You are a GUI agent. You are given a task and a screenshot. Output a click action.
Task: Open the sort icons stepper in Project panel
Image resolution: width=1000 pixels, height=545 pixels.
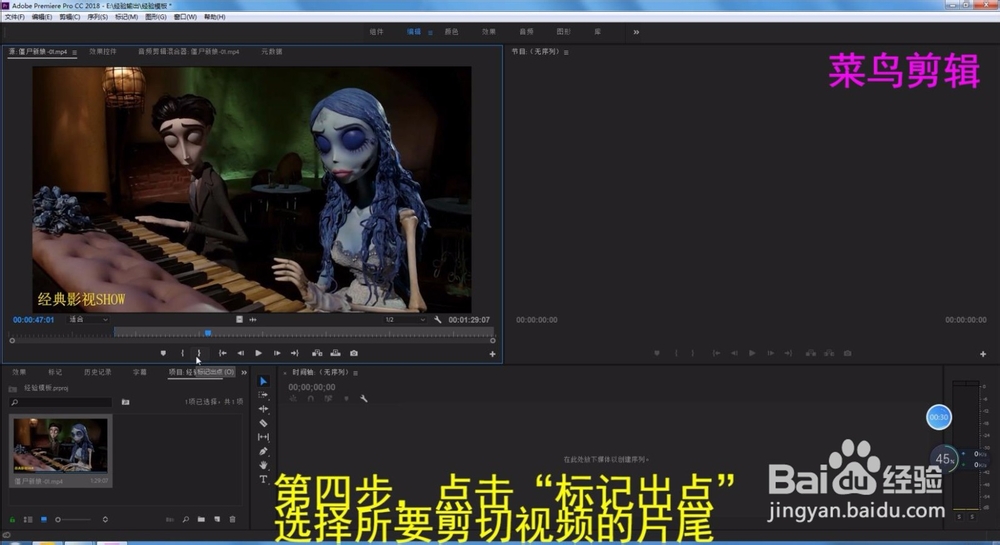105,520
